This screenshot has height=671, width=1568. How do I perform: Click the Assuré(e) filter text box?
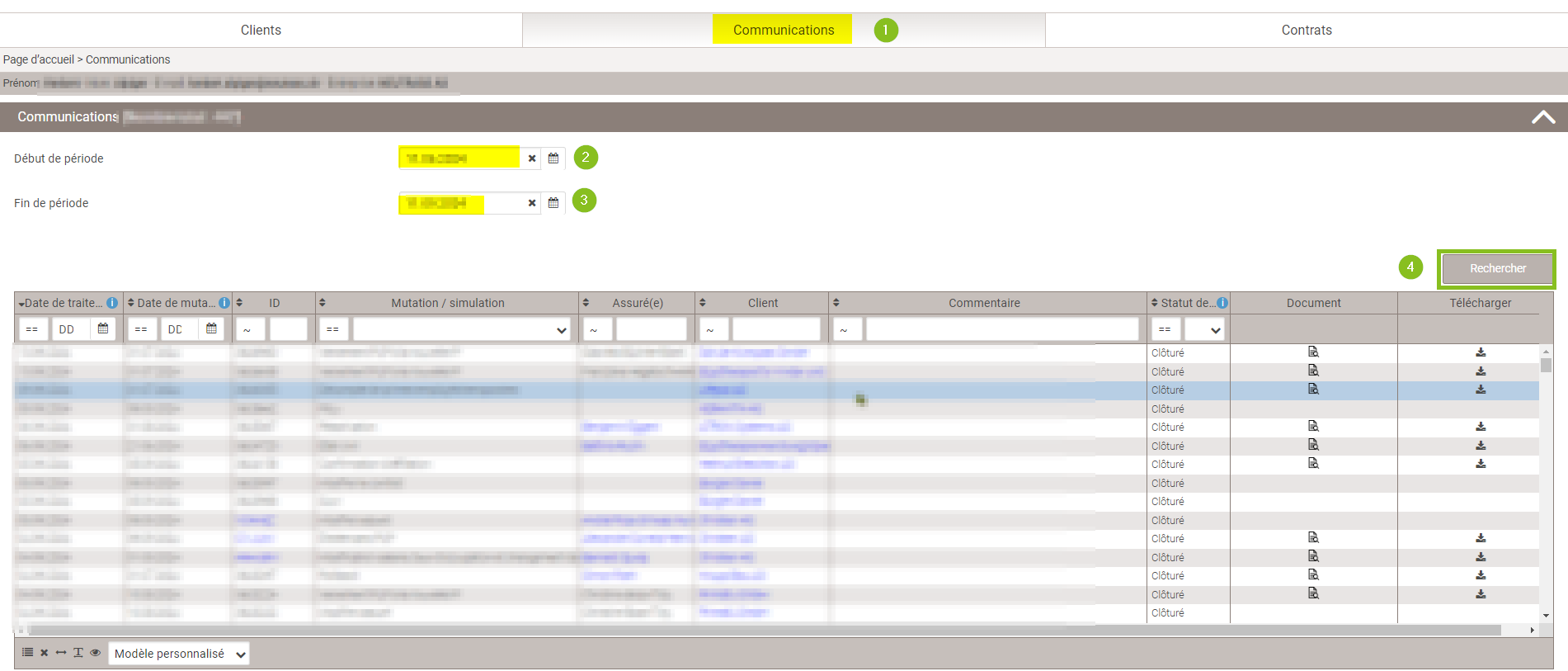(652, 329)
